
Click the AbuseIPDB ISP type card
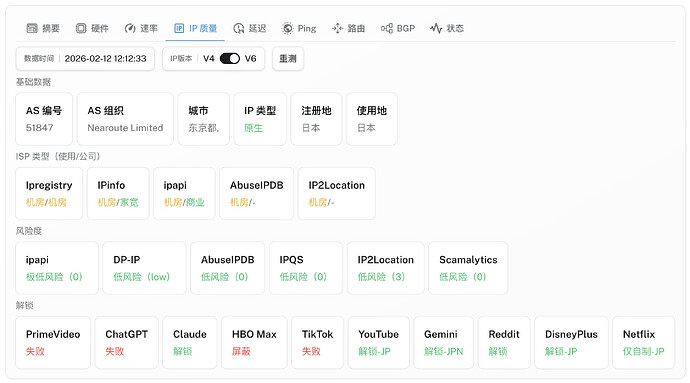pos(257,193)
